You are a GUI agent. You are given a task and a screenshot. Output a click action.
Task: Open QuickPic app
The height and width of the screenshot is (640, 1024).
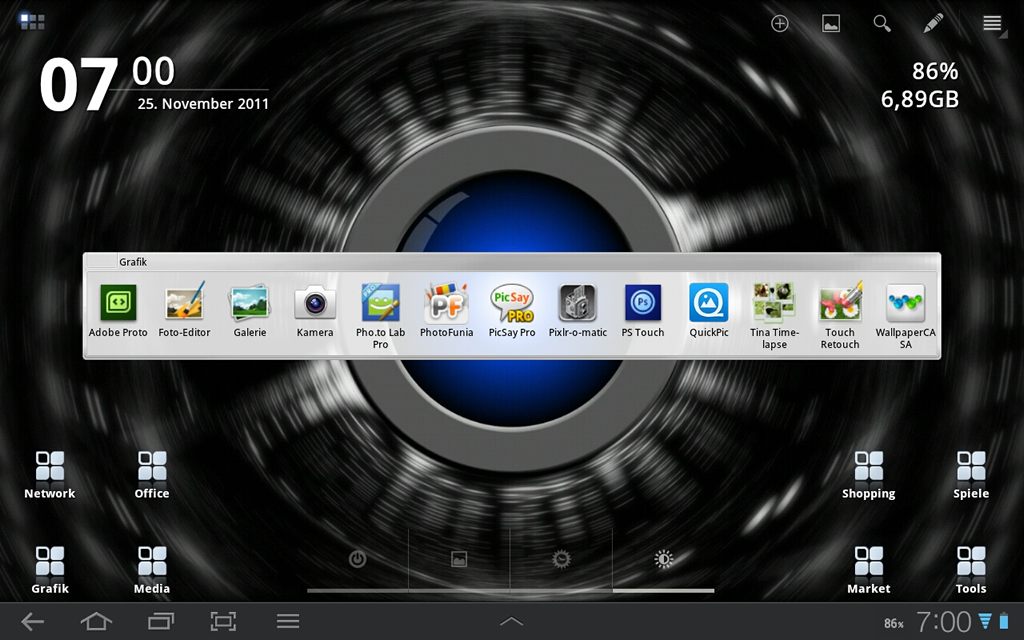coord(709,311)
